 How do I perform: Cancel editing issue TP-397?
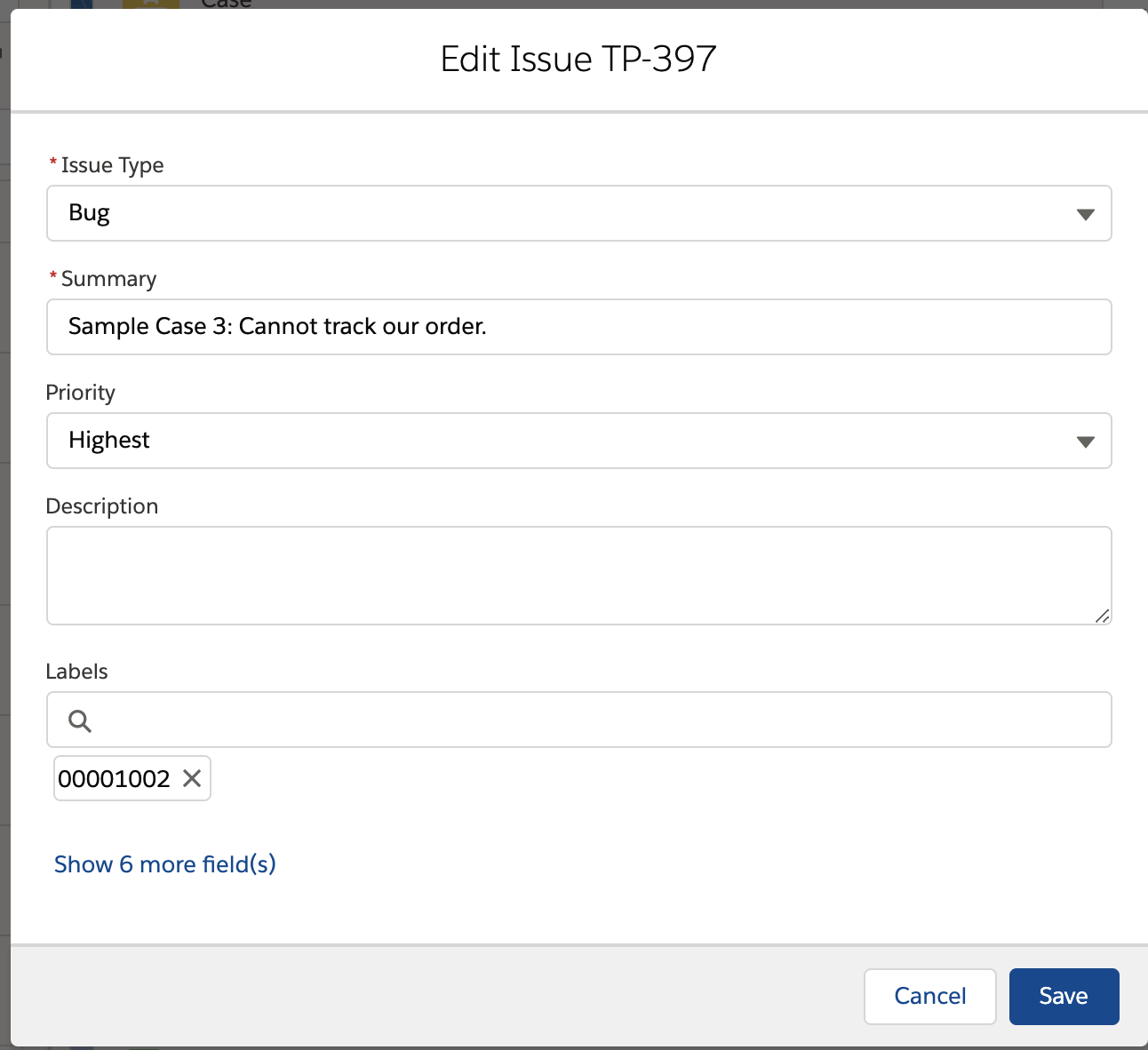point(929,996)
